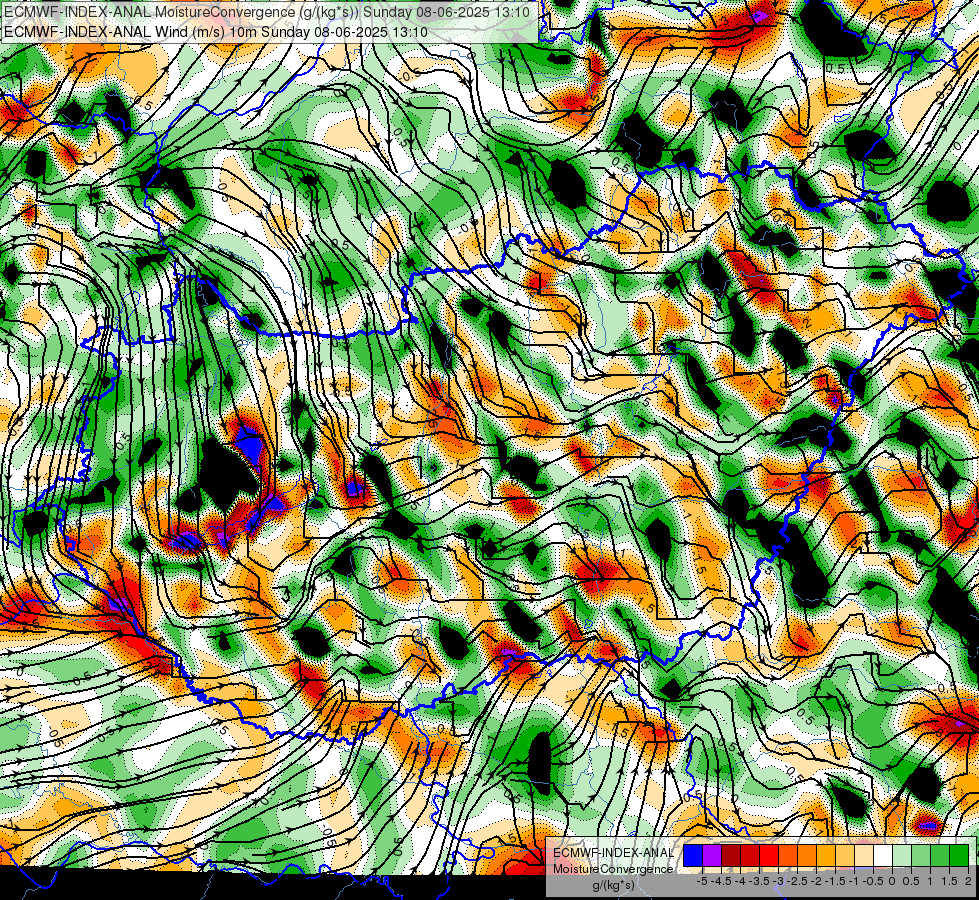
Task: Click the -4 legend scale value
Action: pos(740,881)
